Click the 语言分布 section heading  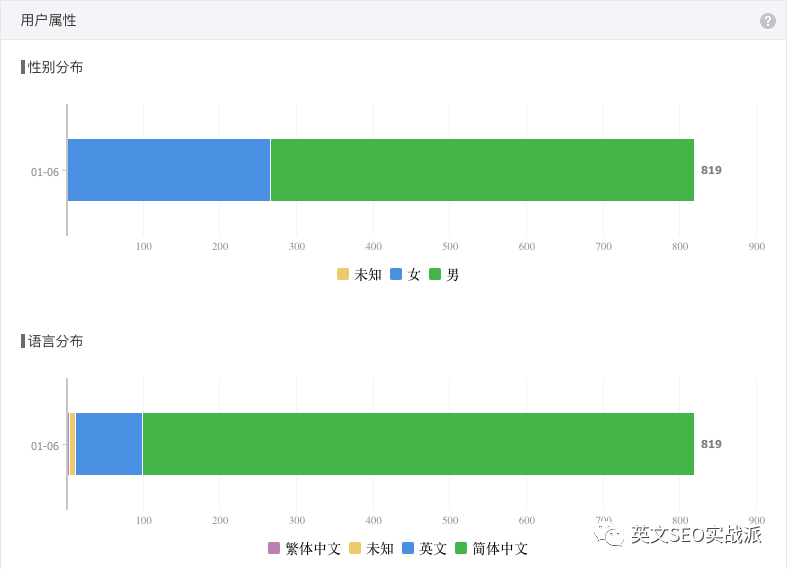click(55, 341)
